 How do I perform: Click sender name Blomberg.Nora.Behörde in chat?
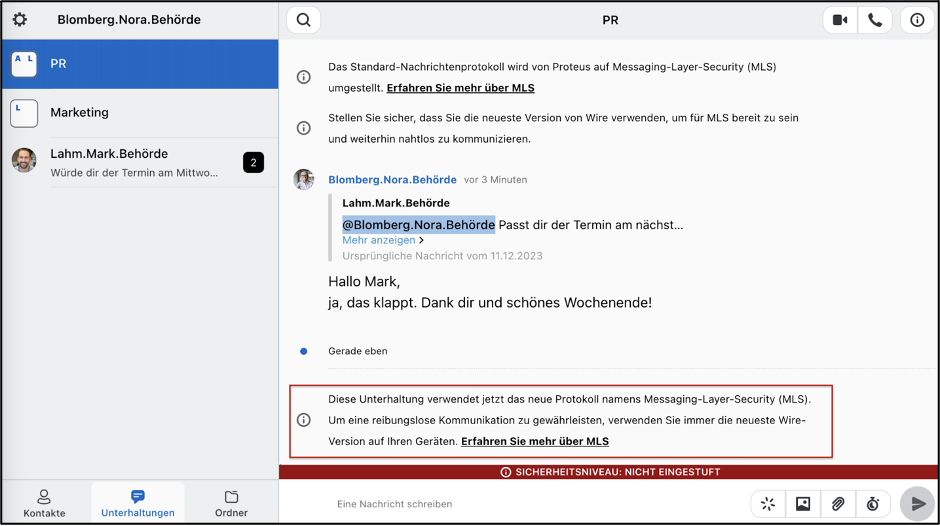(392, 179)
